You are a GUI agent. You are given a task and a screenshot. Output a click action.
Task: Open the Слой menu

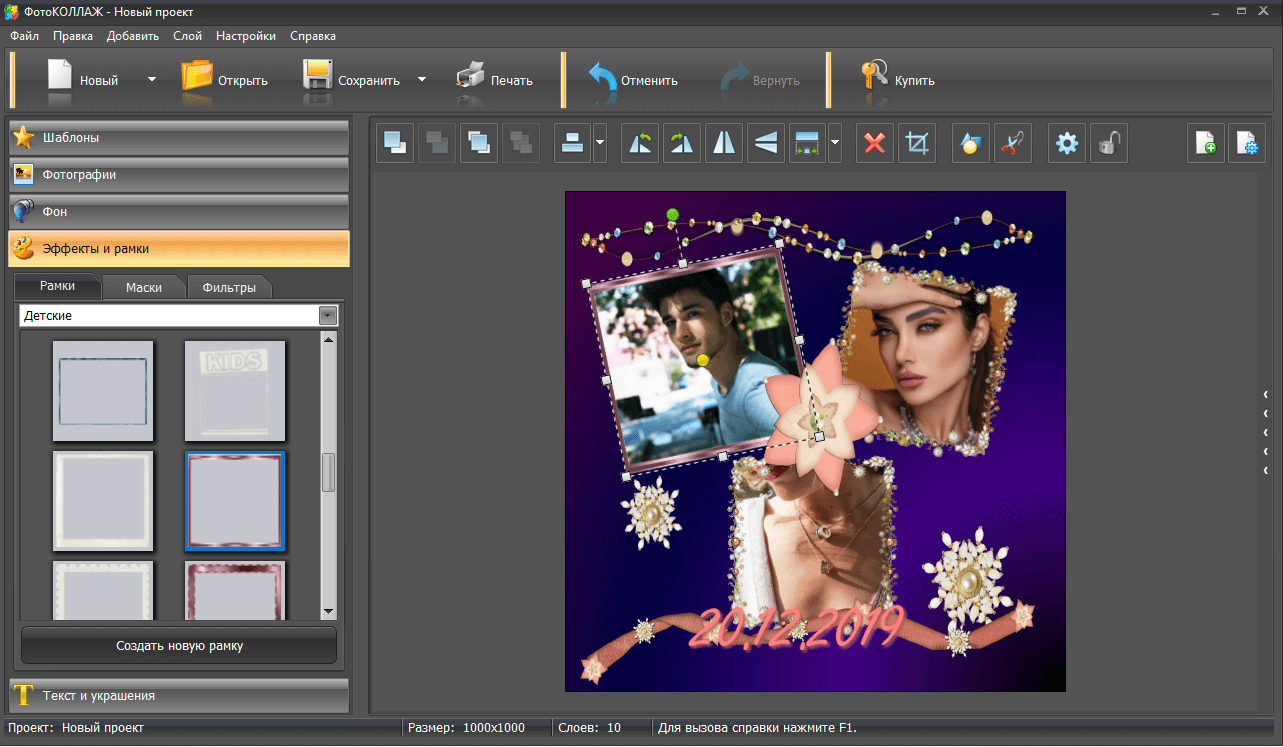pyautogui.click(x=187, y=36)
